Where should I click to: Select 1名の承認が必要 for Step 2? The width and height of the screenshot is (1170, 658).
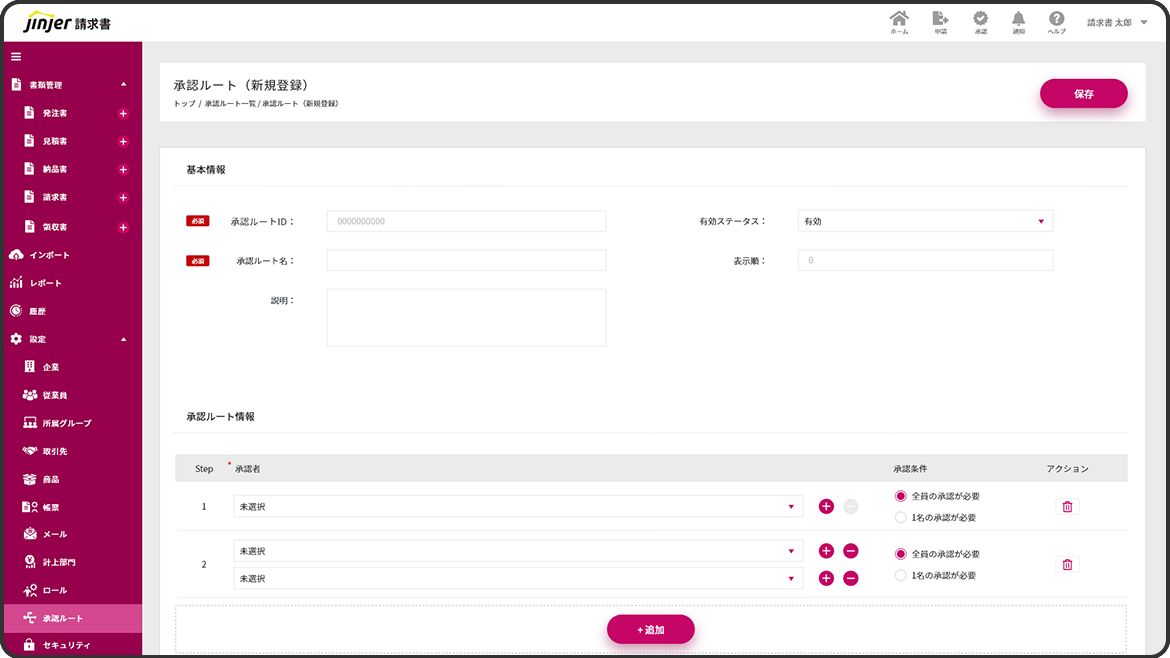901,576
